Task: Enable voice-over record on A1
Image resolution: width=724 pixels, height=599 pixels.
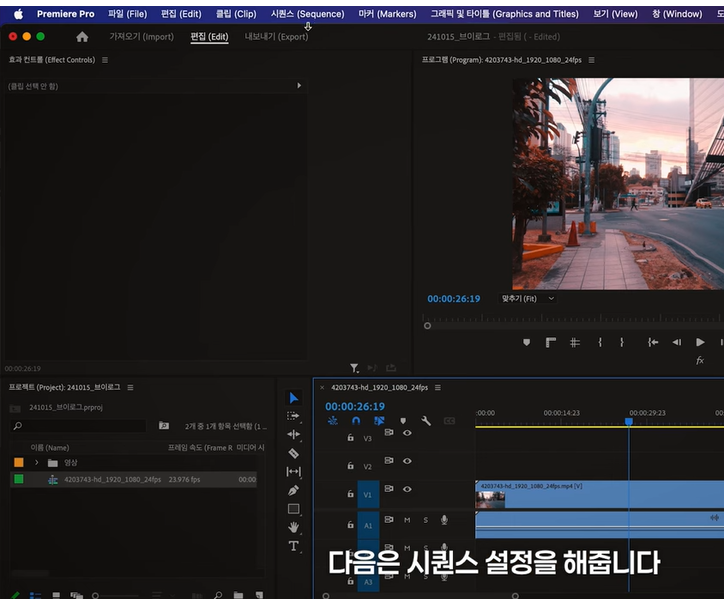Action: point(444,520)
